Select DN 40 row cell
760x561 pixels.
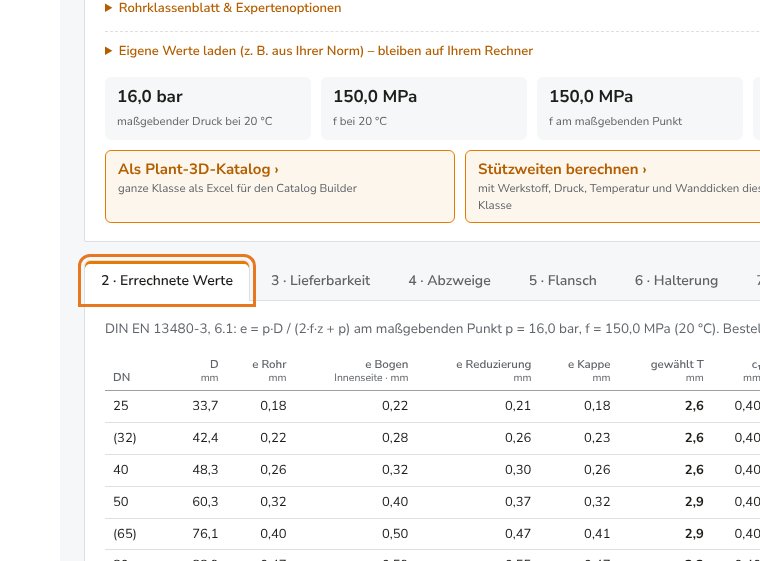(121, 469)
